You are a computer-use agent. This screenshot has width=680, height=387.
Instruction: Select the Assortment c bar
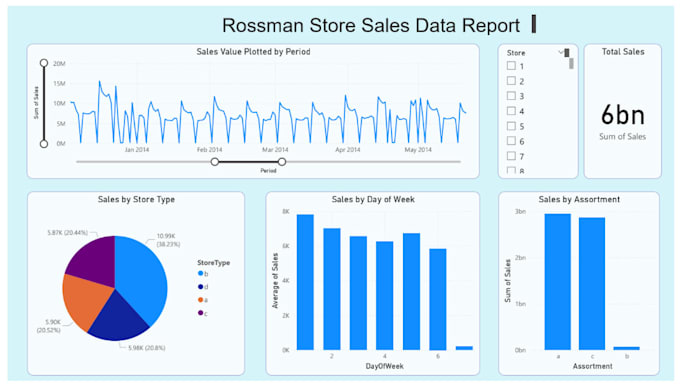click(592, 284)
